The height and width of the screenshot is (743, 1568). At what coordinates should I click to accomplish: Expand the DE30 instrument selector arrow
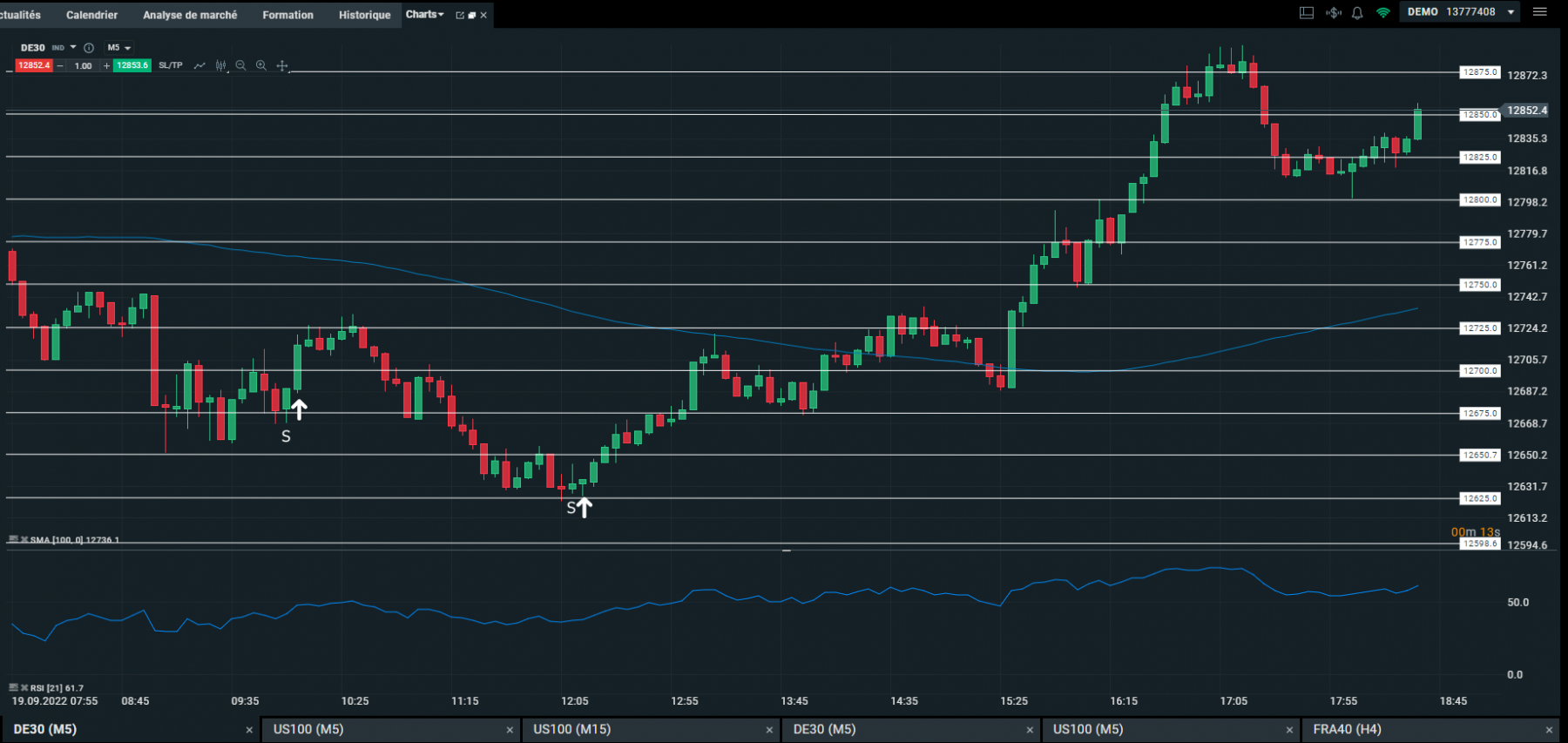point(73,48)
